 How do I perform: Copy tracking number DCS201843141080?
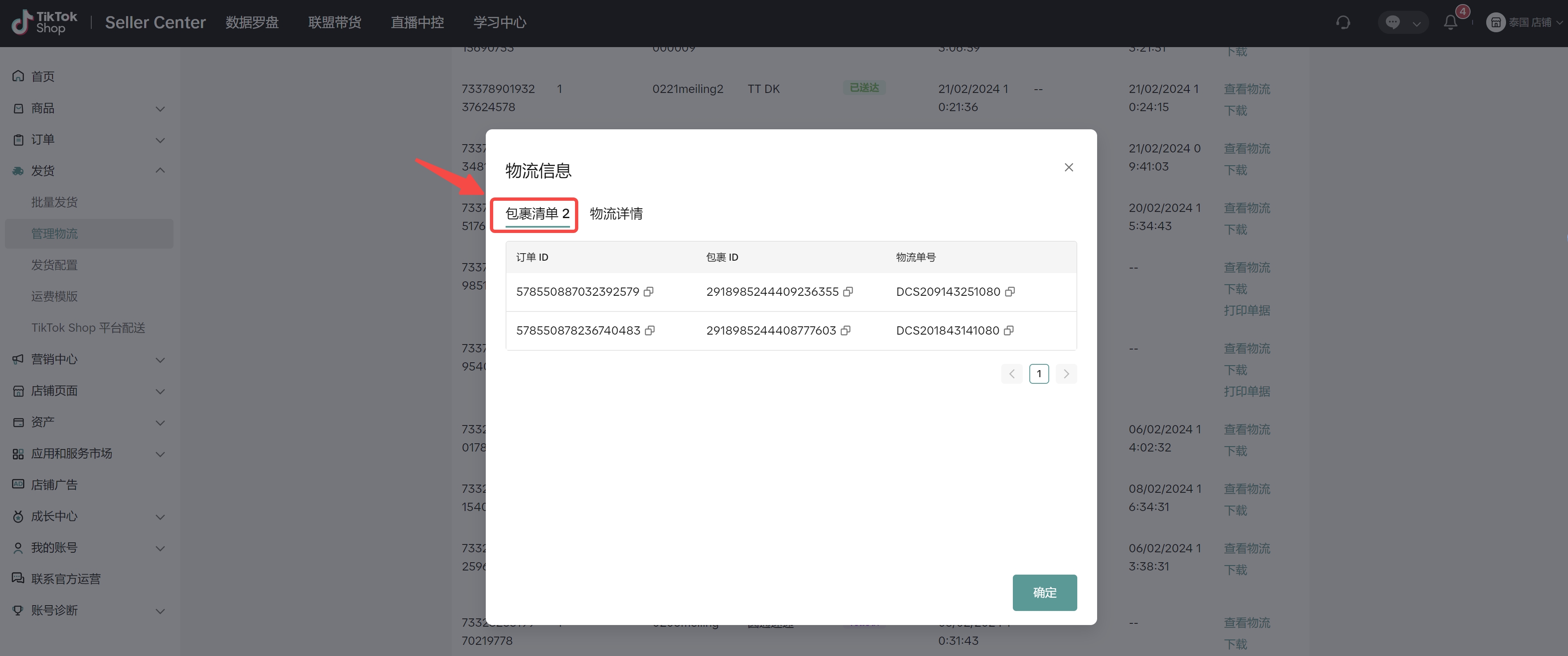click(x=1009, y=331)
